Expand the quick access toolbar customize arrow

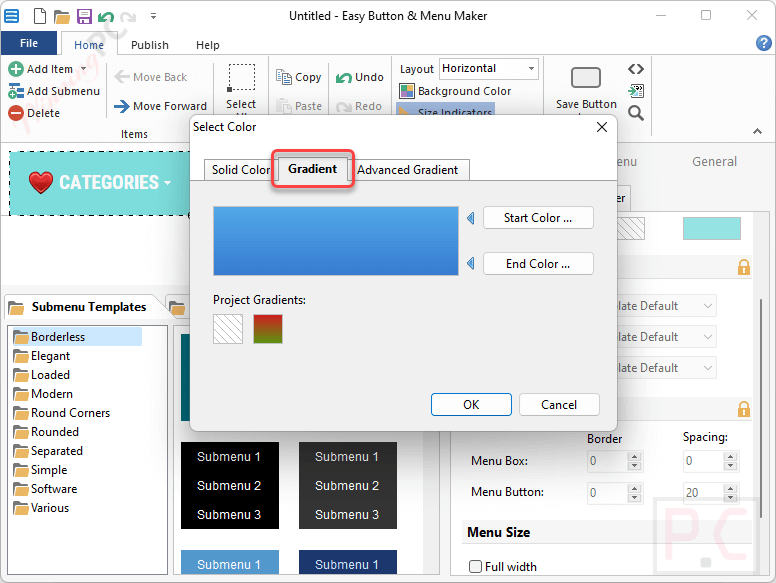coord(153,16)
